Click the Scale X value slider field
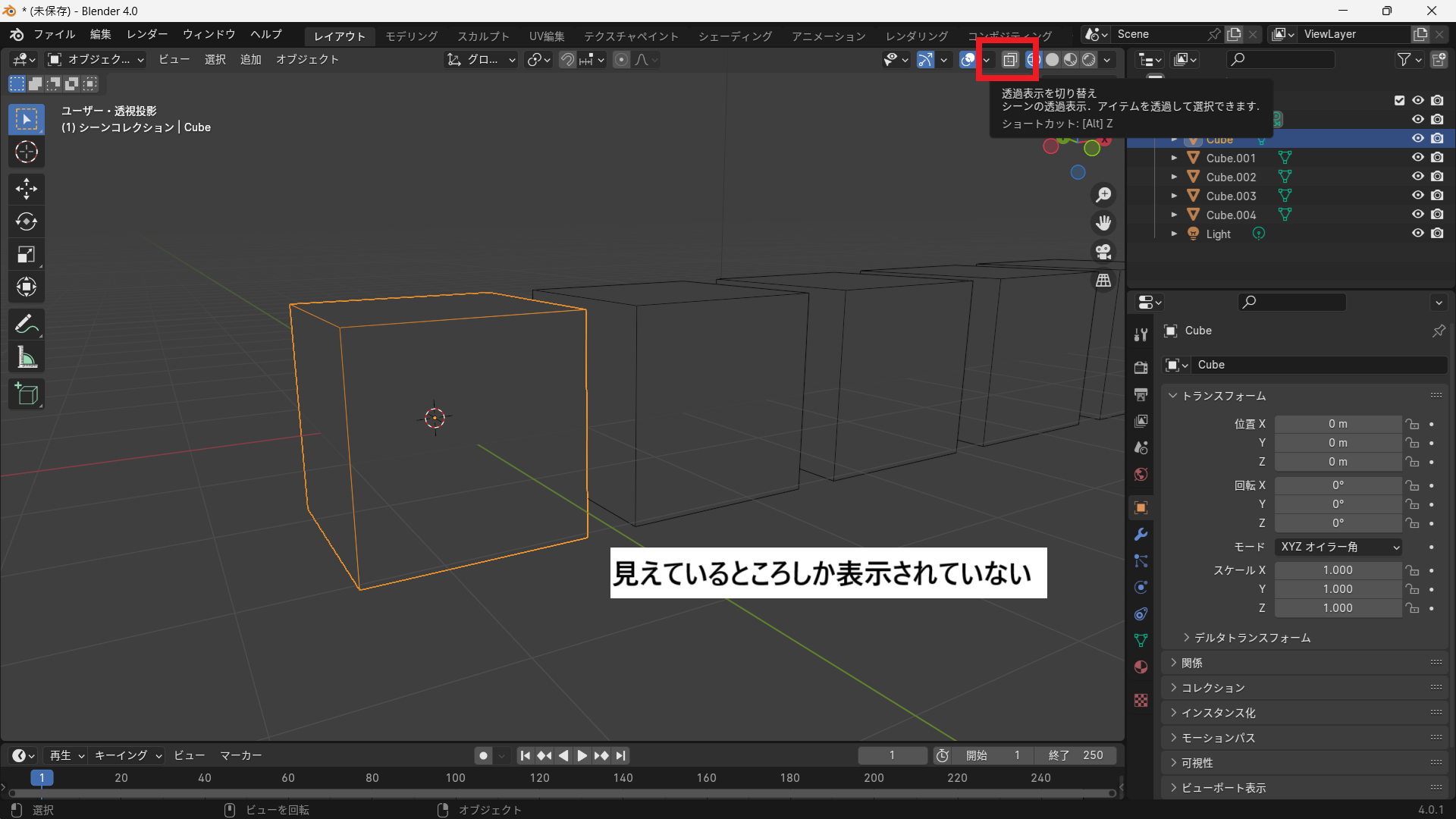Screen dimensions: 1456x819 [1337, 570]
